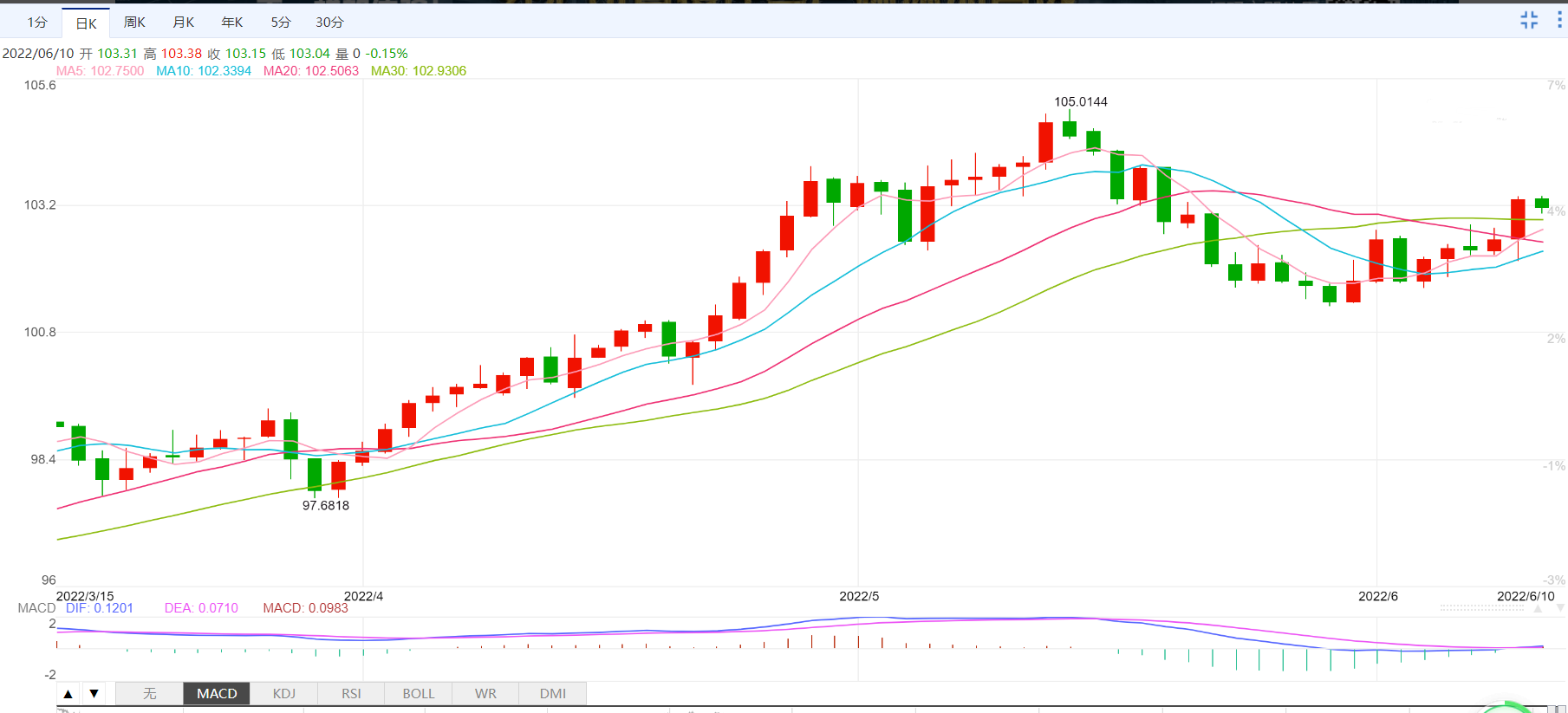
Task: Click the 高 103.38 high price text
Action: tap(172, 54)
